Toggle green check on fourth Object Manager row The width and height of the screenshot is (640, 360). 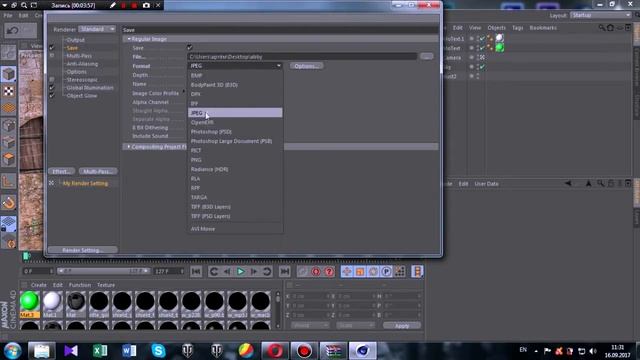pos(482,67)
